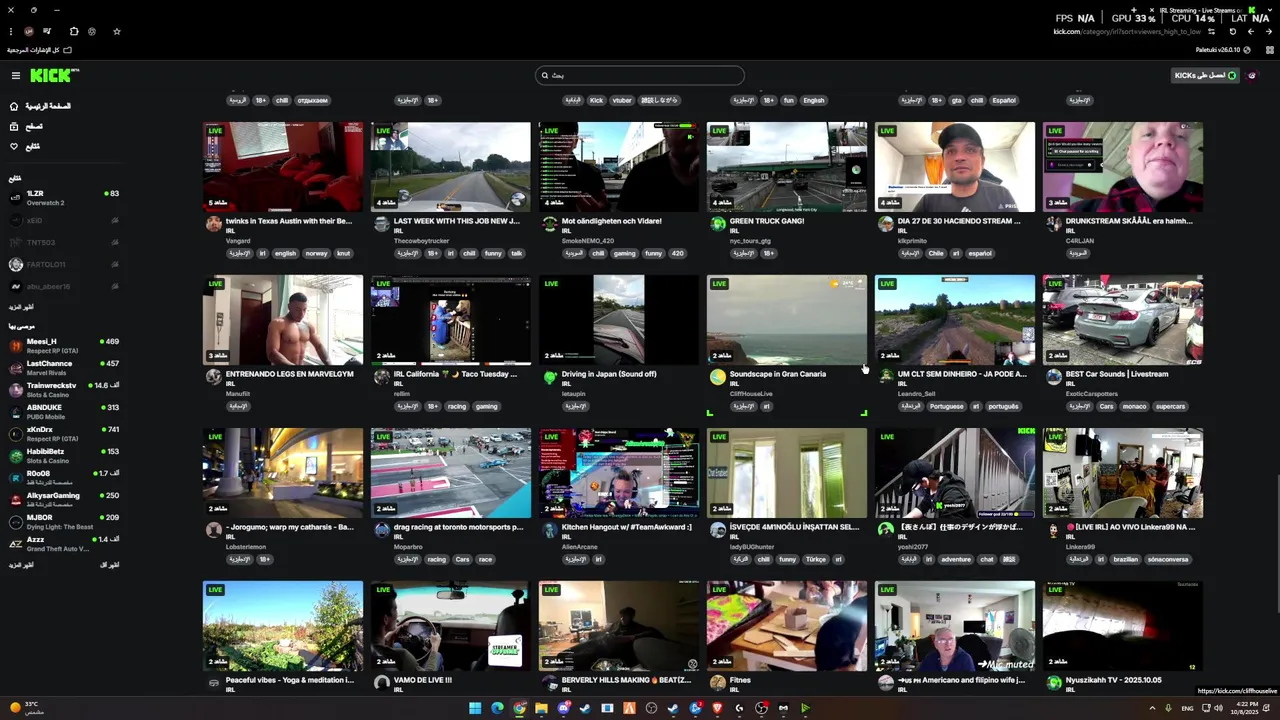Open the Kick sidebar hamburger menu
Viewport: 1280px width, 720px height.
pyautogui.click(x=15, y=75)
